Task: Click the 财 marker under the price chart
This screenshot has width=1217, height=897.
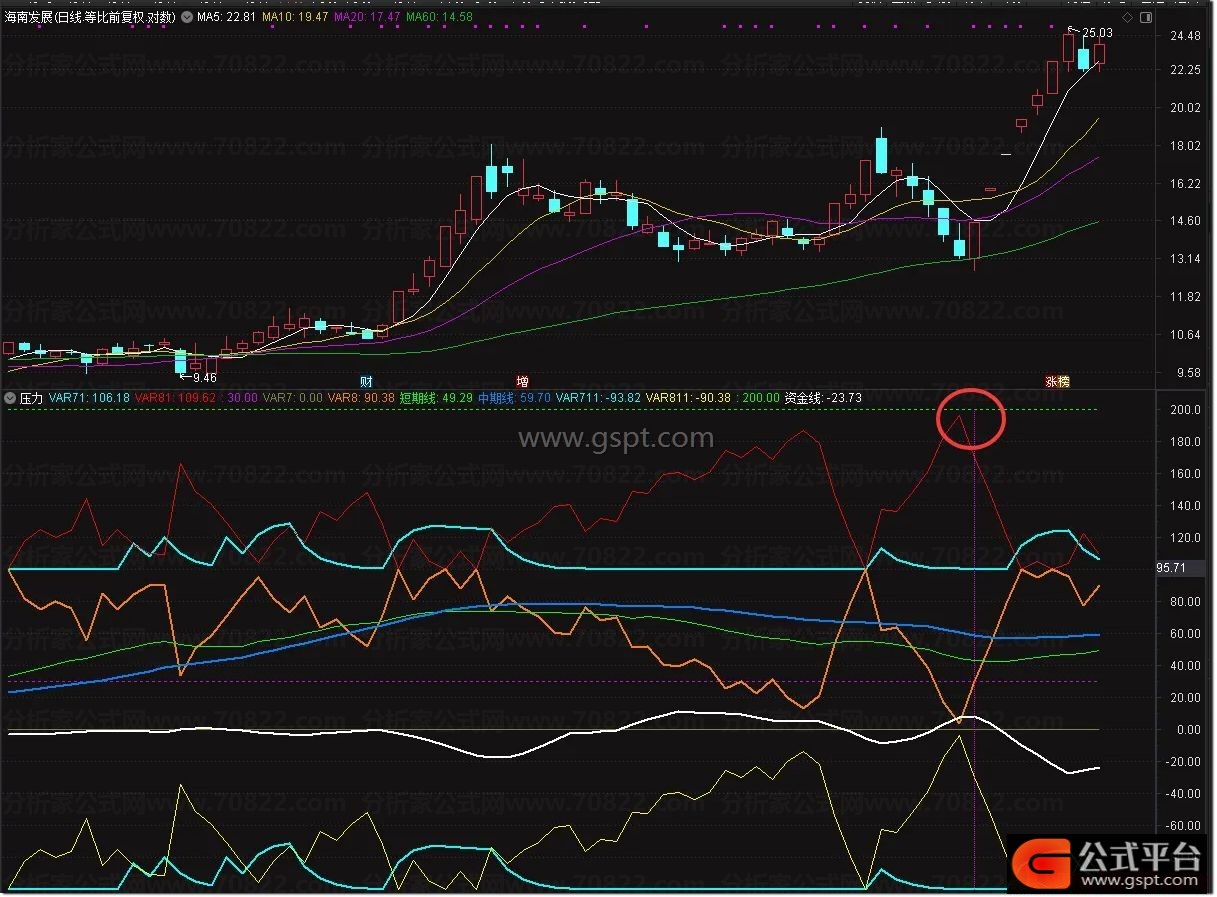Action: coord(366,381)
